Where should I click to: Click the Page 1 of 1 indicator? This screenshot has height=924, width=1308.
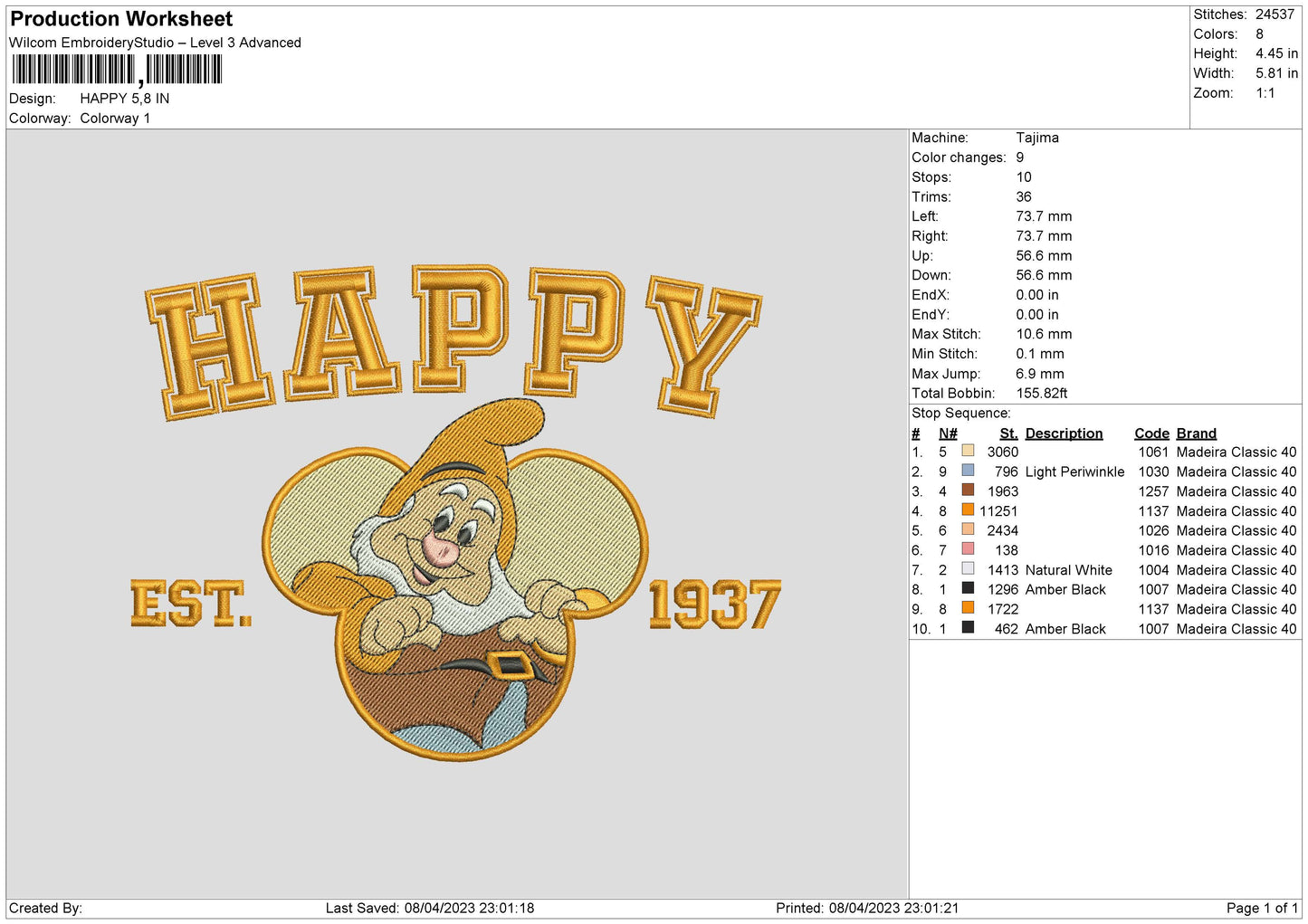tap(1261, 908)
